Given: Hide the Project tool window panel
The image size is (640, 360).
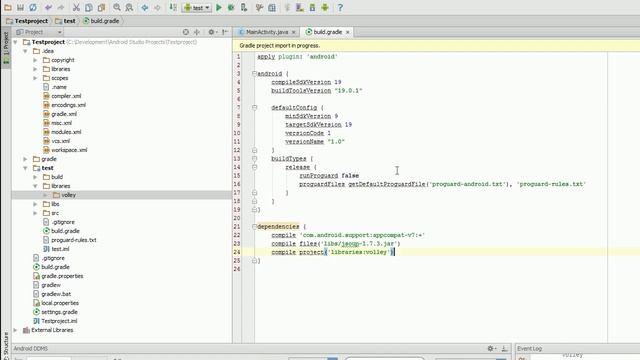Looking at the screenshot, I should (224, 32).
